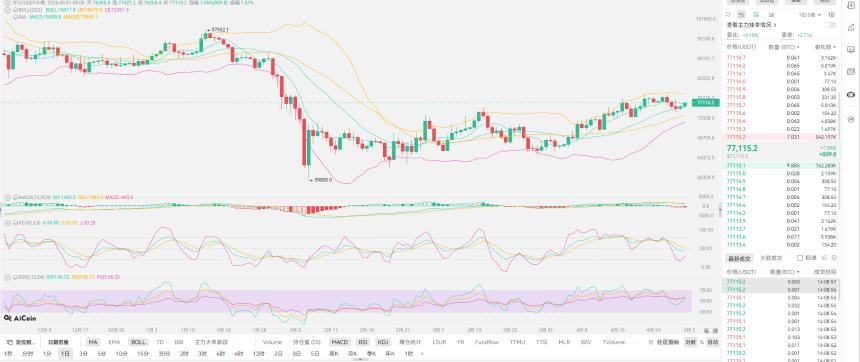Switch price scale to 对数 mode

(690, 342)
